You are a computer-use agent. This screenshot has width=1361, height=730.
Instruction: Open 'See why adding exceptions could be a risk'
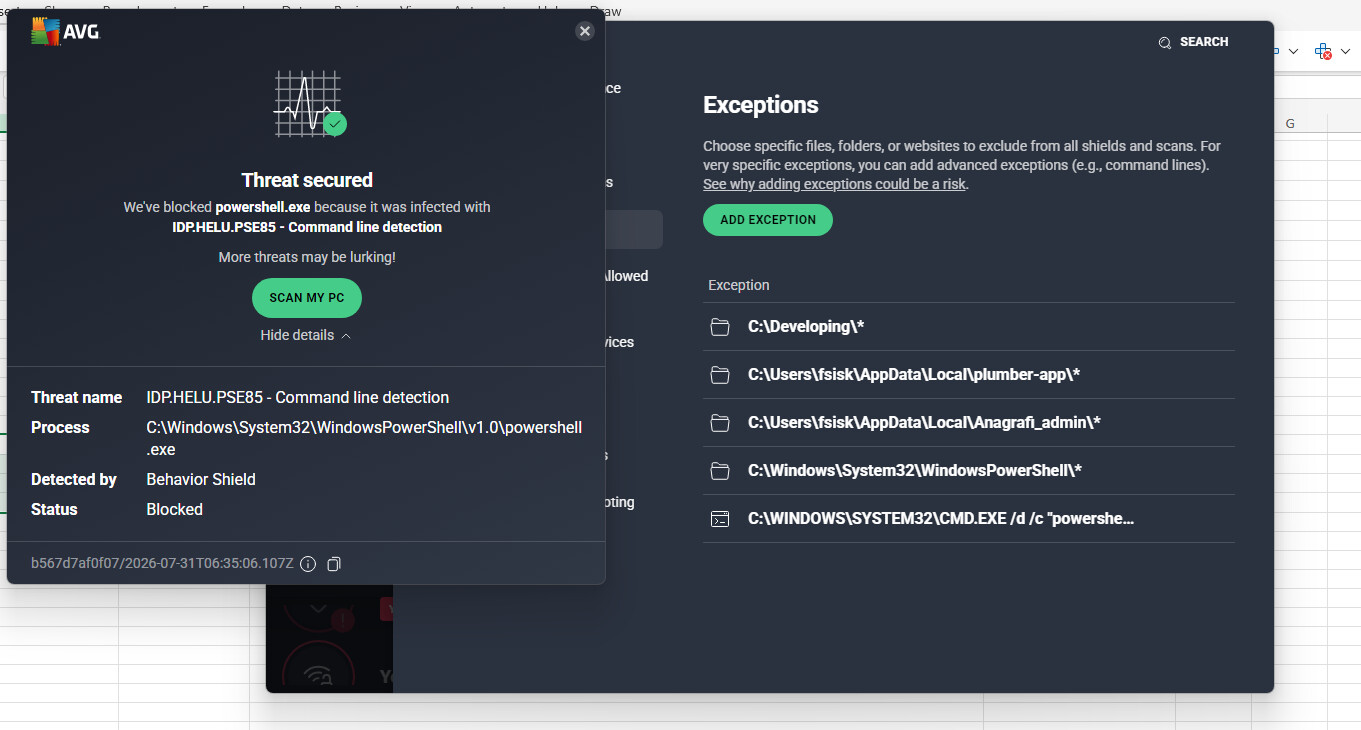(835, 184)
